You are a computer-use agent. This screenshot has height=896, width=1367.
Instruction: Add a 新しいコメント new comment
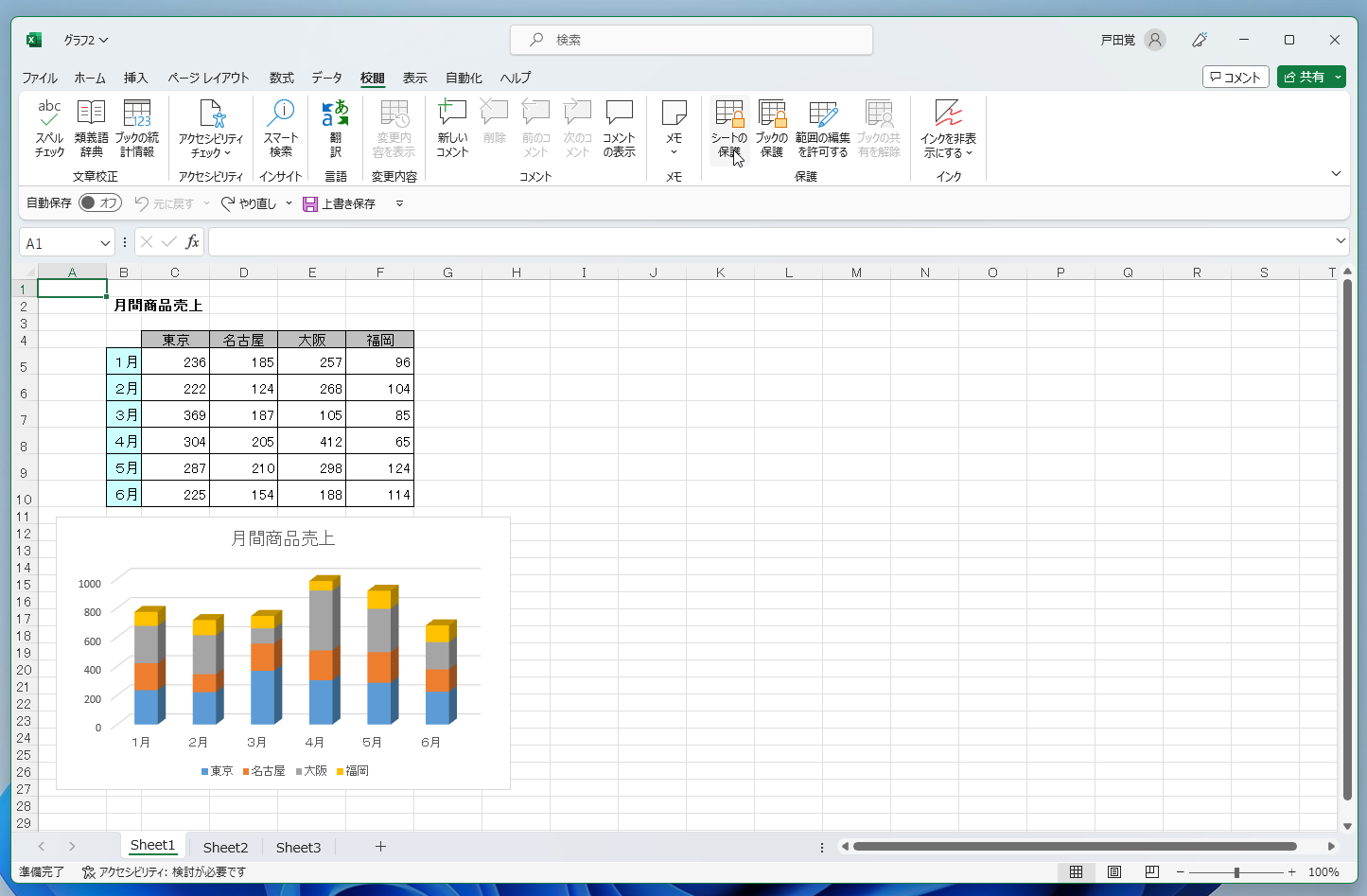point(452,128)
